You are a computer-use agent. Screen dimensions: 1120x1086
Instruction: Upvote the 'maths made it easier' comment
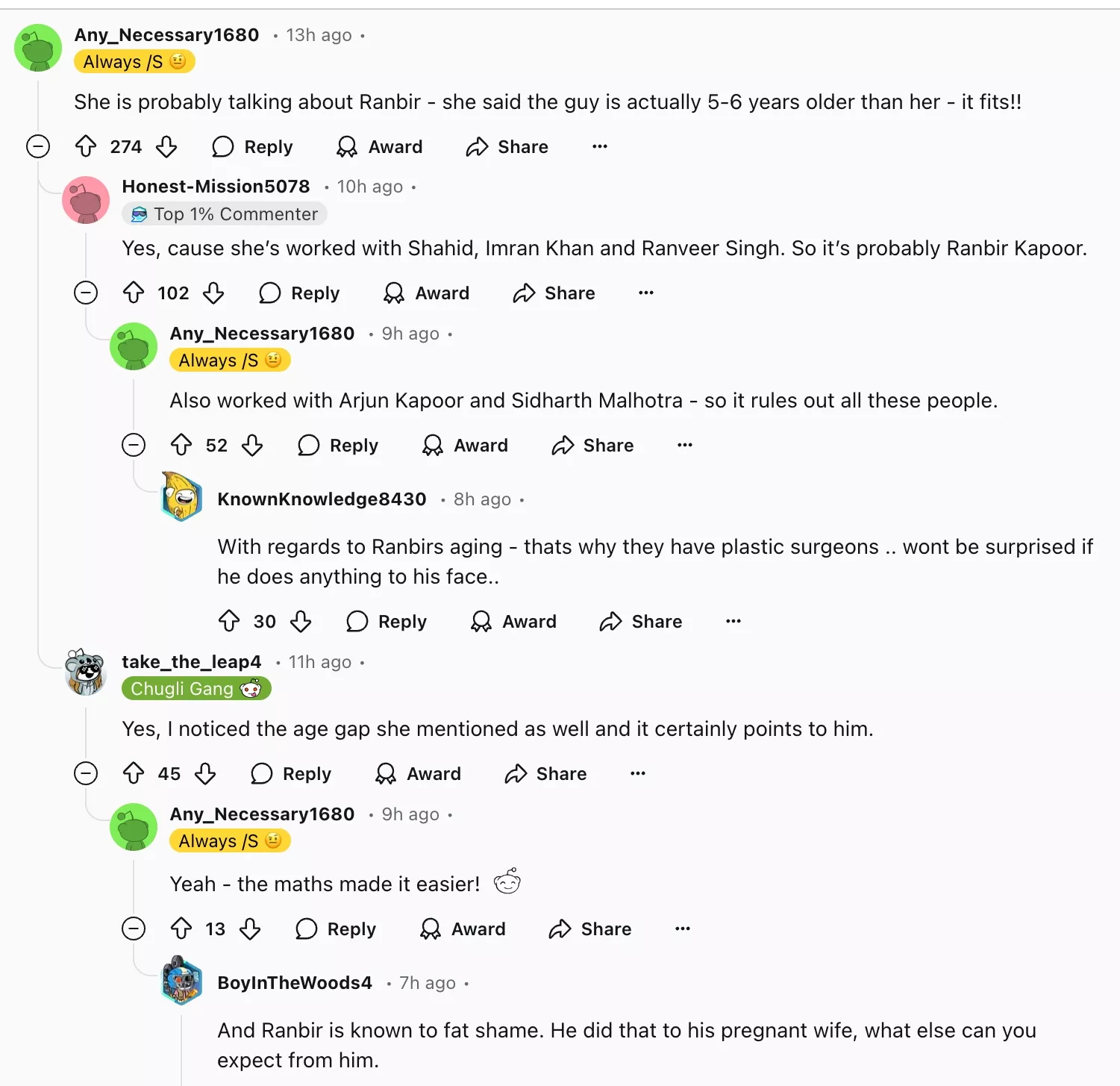[x=181, y=929]
